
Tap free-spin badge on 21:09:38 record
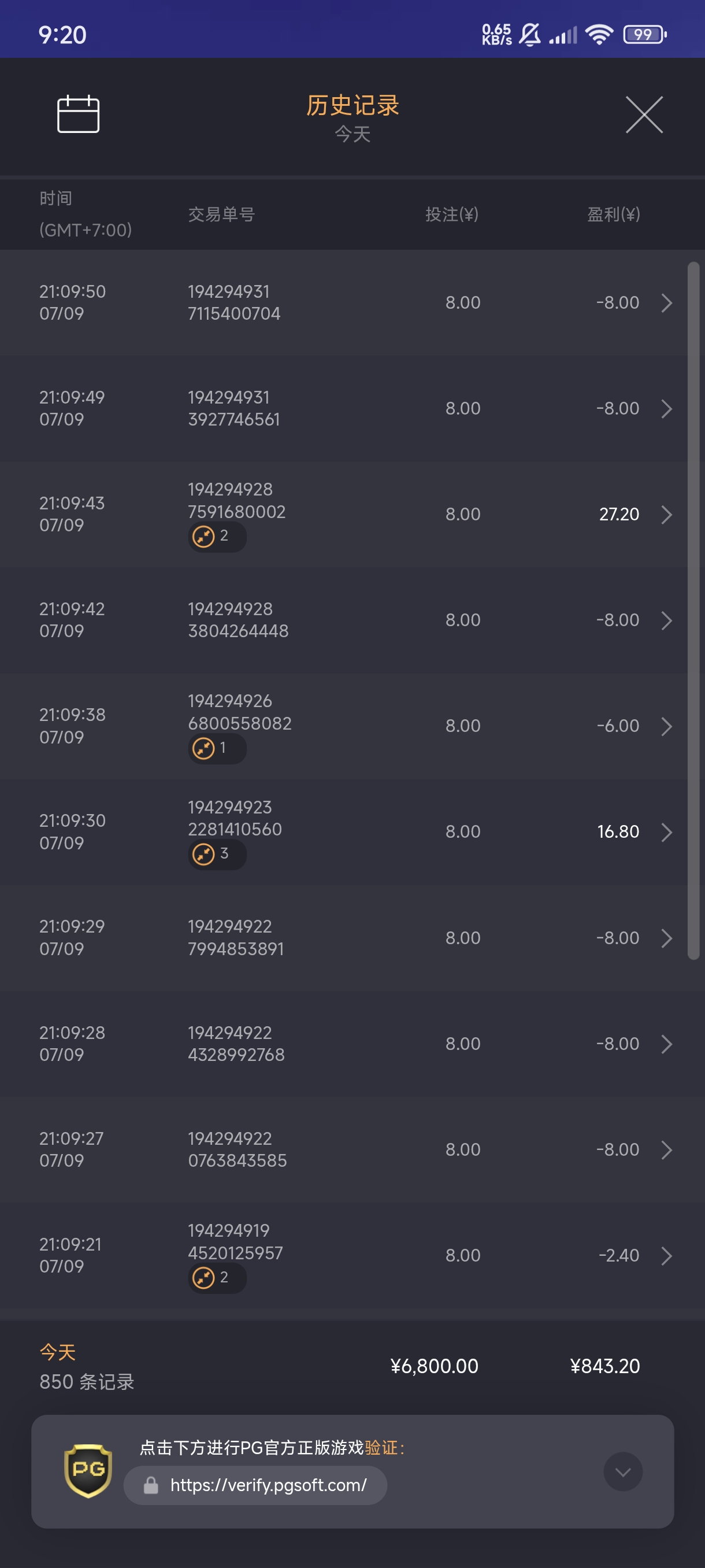coord(217,748)
